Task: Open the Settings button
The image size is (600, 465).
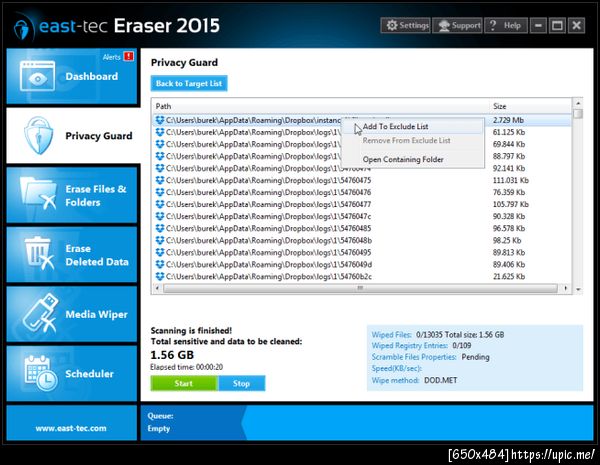Action: [x=406, y=26]
